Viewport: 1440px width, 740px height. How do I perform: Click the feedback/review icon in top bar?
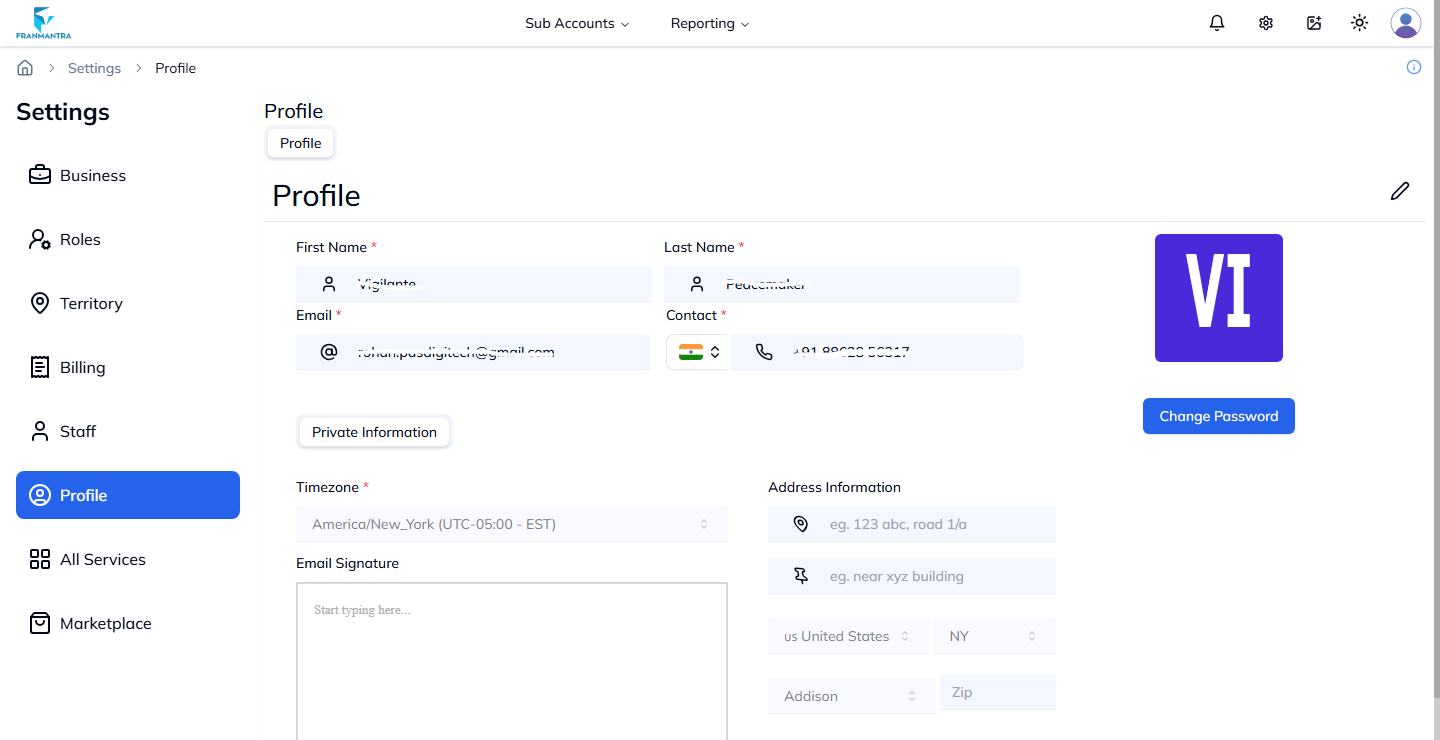click(x=1314, y=22)
